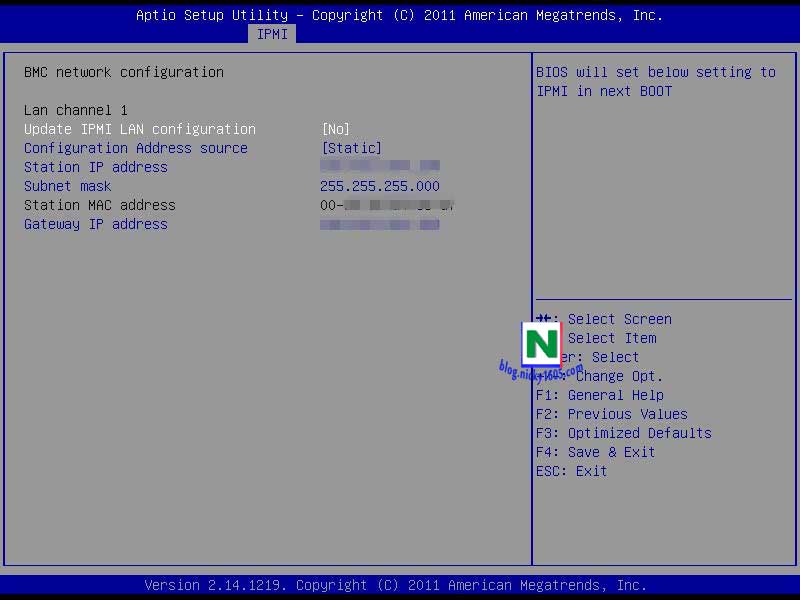800x600 pixels.
Task: Click the Change Opt. key hint
Action: pos(619,376)
